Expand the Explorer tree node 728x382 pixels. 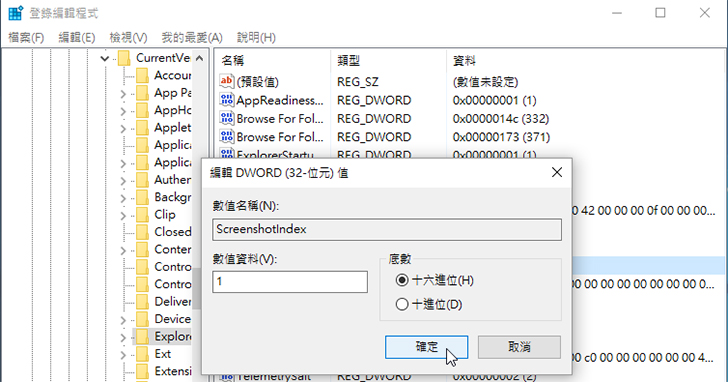[x=123, y=338]
